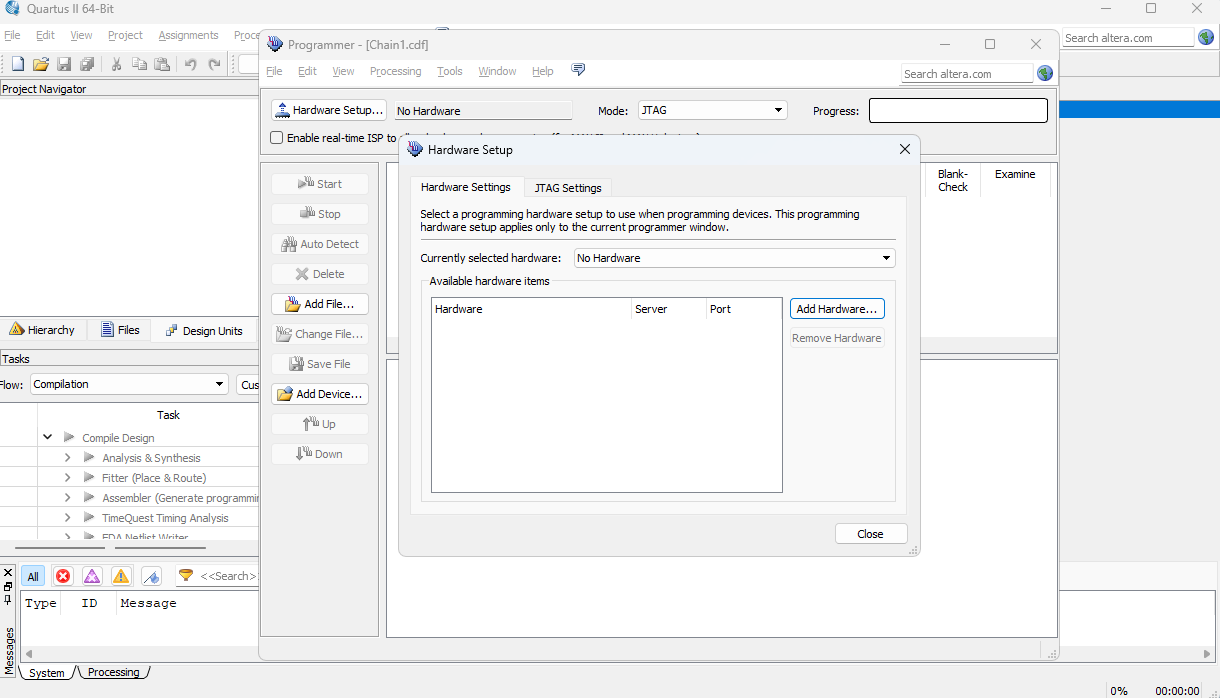Screen dimensions: 1220x698
Task: Open Quartus Project menu
Action: tap(125, 35)
